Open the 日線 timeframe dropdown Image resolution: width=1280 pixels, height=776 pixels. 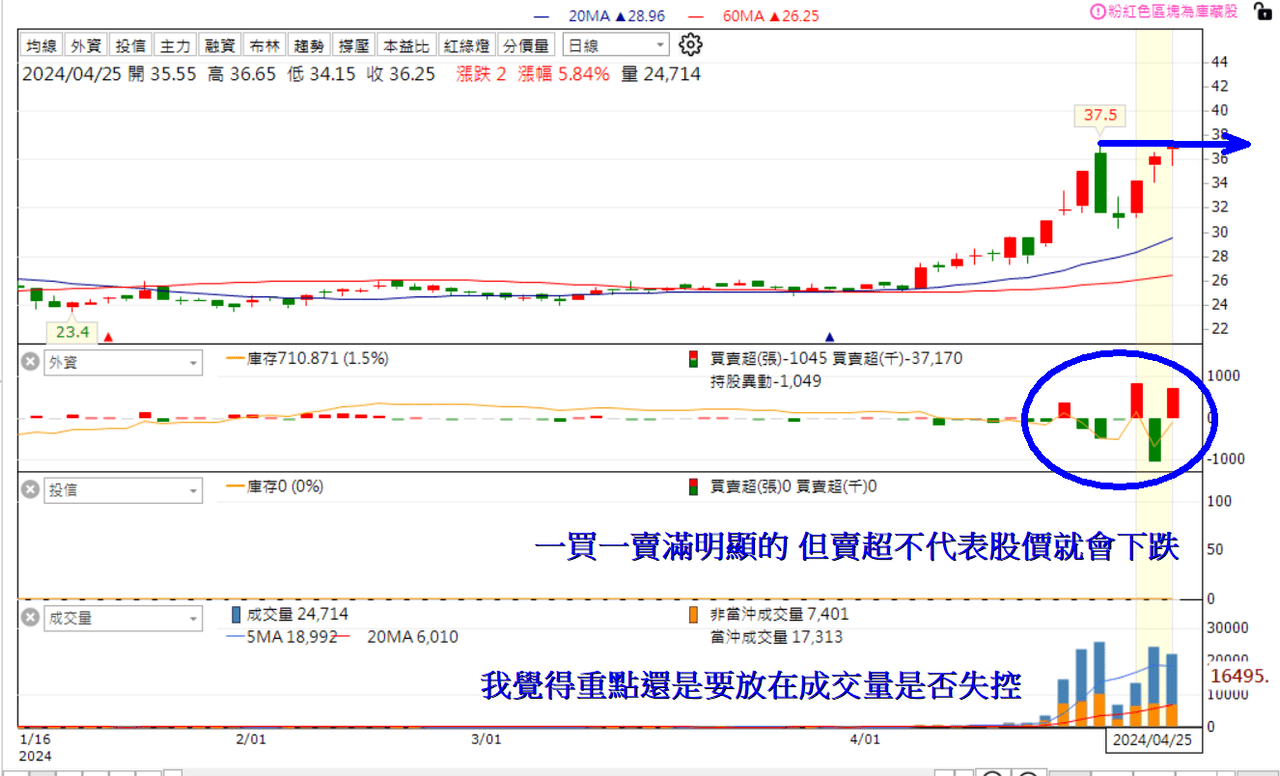(x=616, y=45)
